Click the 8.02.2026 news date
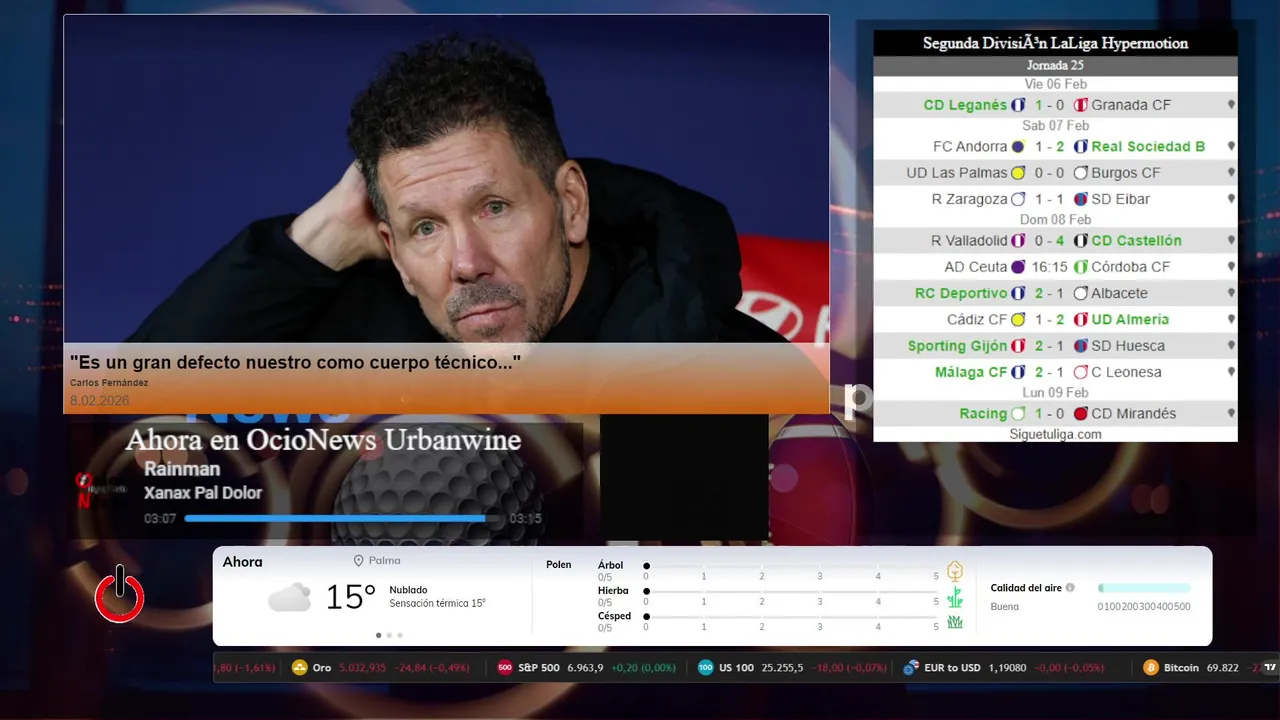 click(99, 401)
